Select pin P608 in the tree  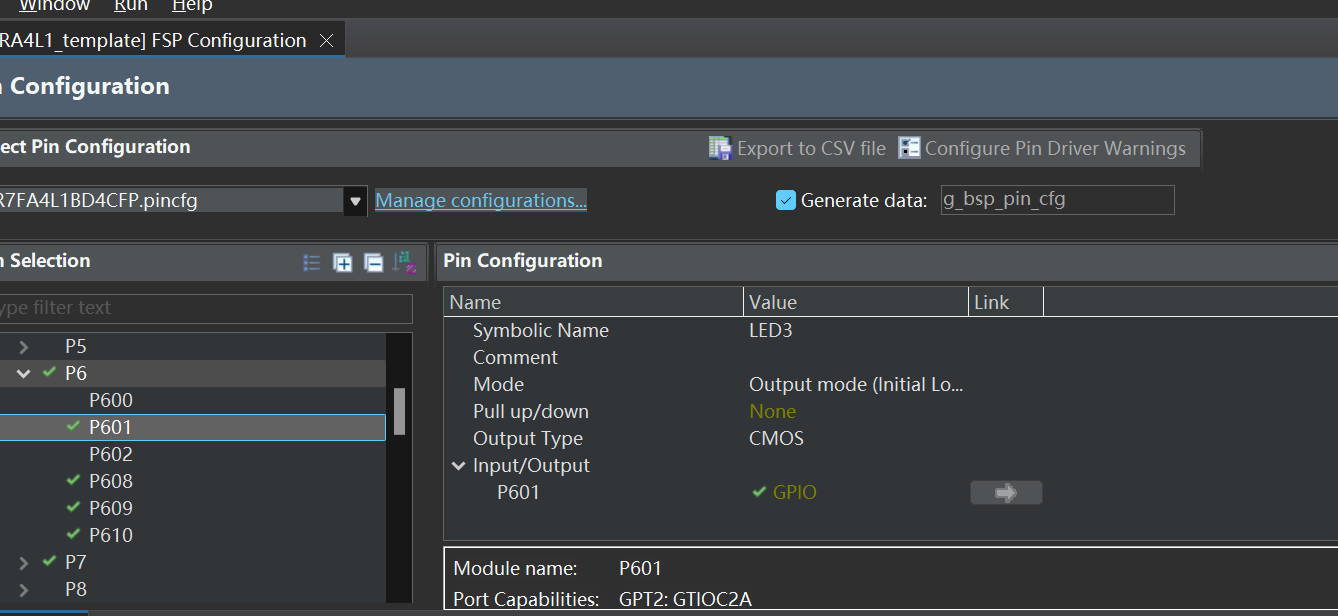coord(111,481)
